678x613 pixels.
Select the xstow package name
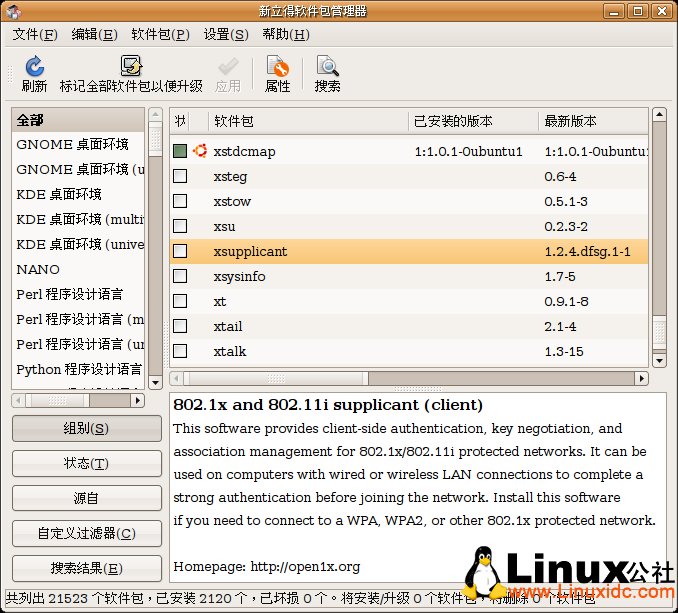tap(232, 201)
